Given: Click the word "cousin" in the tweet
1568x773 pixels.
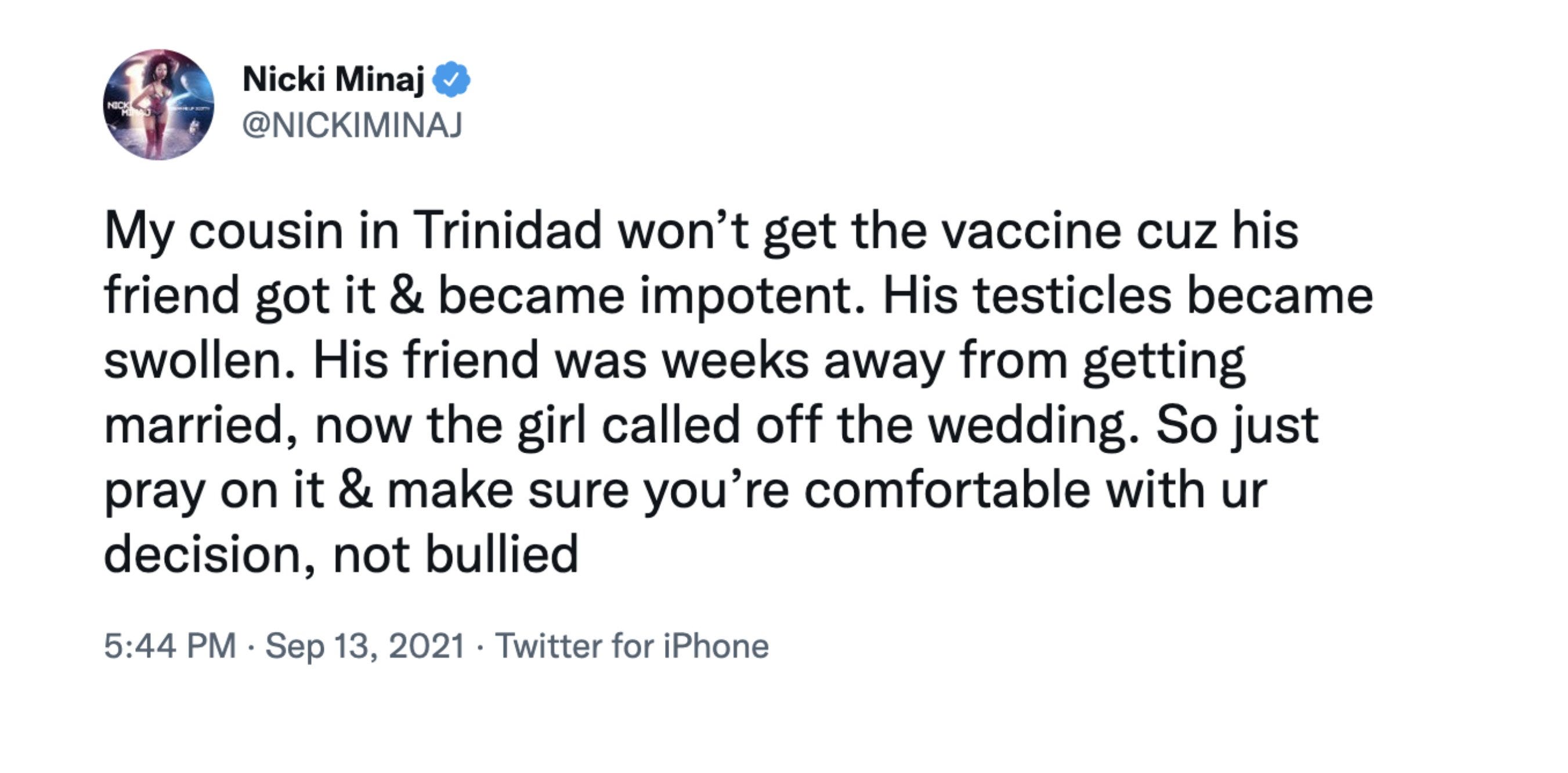Looking at the screenshot, I should [266, 232].
